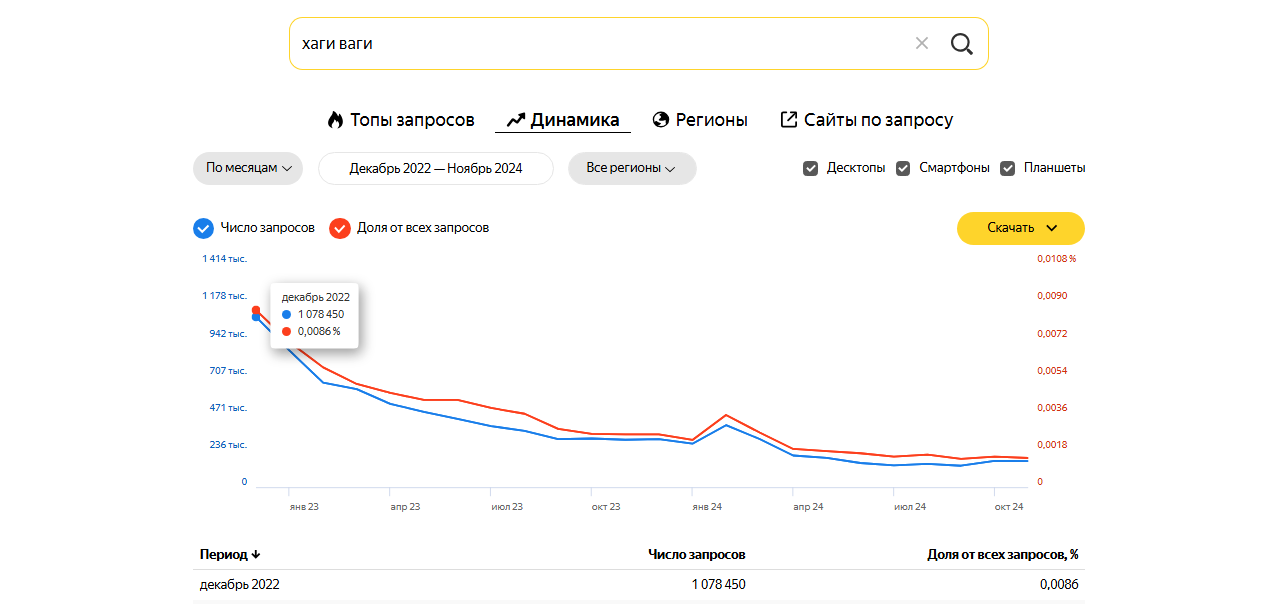Click the flame icon for top queries

coord(336,120)
